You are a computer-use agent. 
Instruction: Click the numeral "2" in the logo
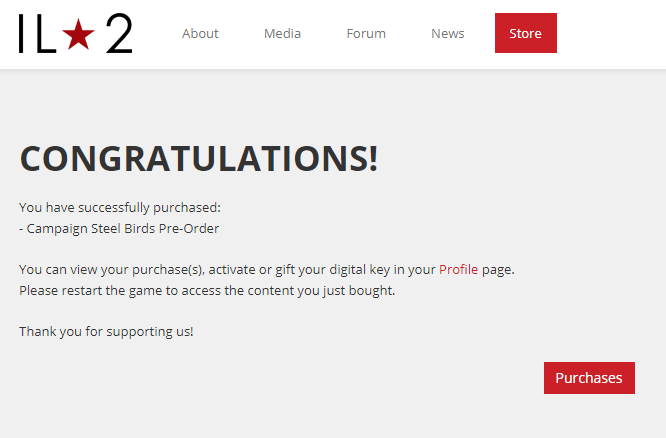pyautogui.click(x=118, y=34)
